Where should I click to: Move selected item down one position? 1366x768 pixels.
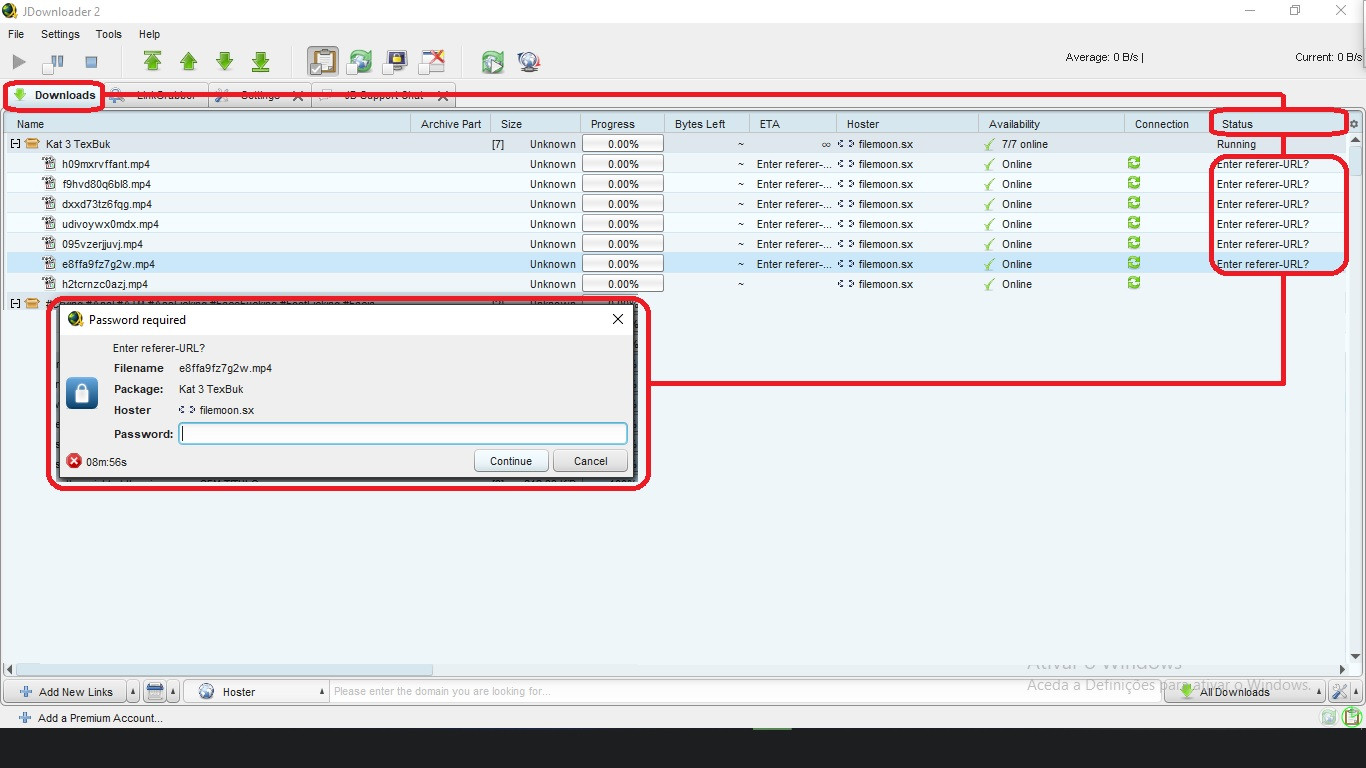pyautogui.click(x=224, y=61)
